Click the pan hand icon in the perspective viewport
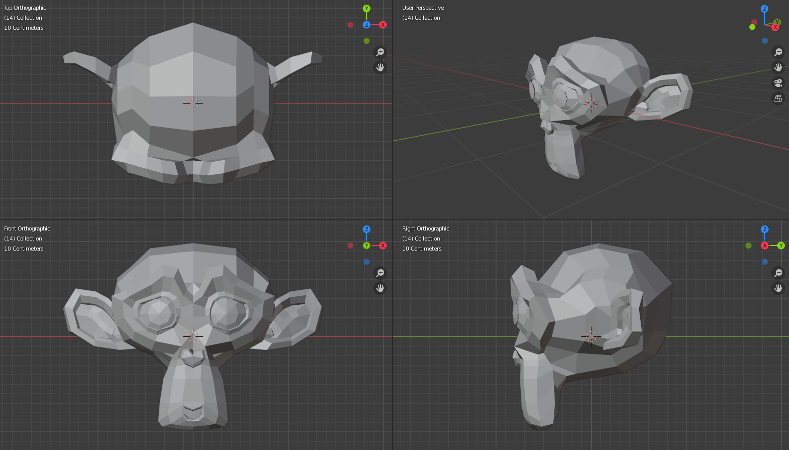 [x=778, y=67]
